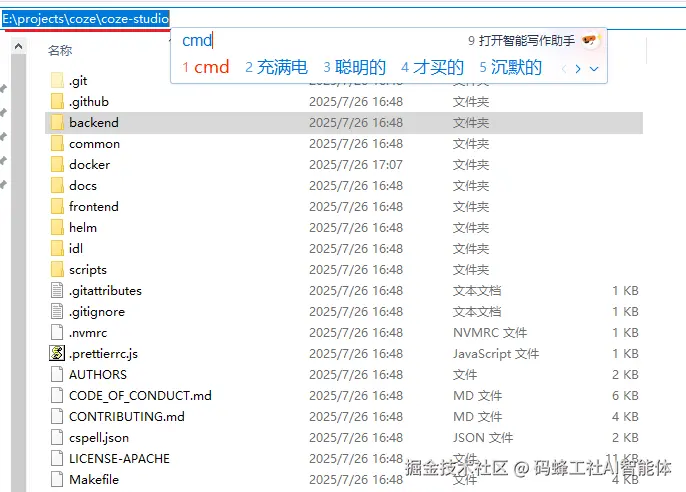Select the file name LICENSE-APACHE
The image size is (686, 492).
coord(119,459)
